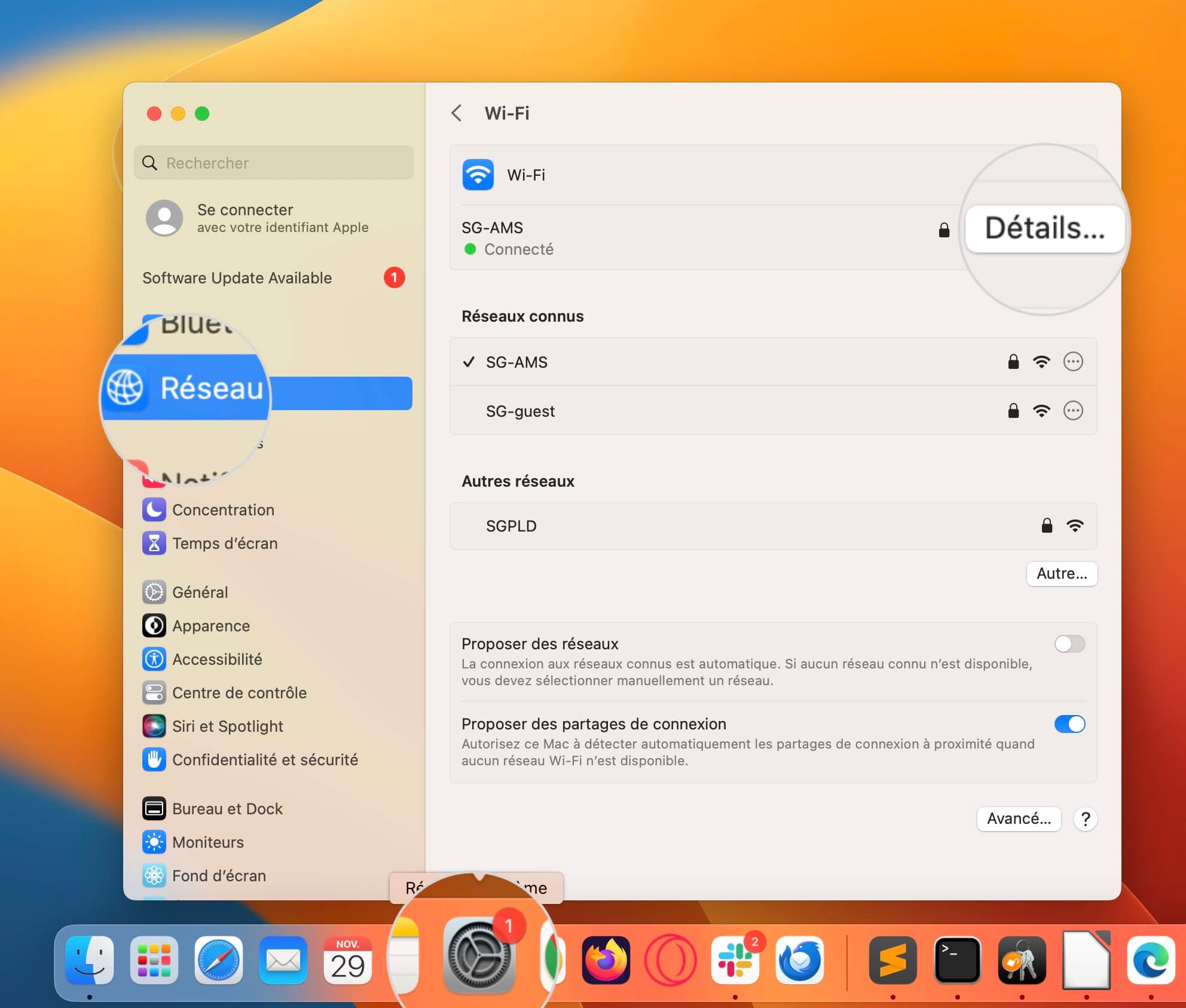Click the user avatar icon
Viewport: 1186px width, 1008px height.
coord(164,218)
